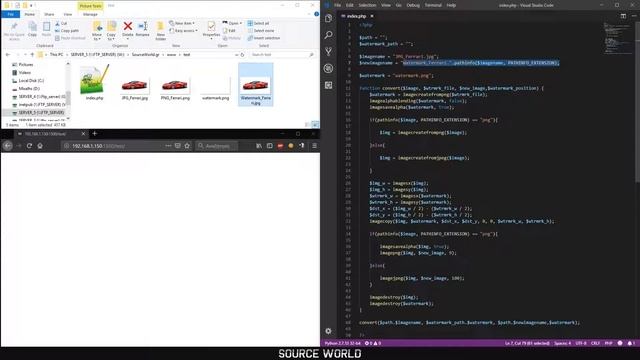Open the Manage gear in VS Code

(329, 331)
